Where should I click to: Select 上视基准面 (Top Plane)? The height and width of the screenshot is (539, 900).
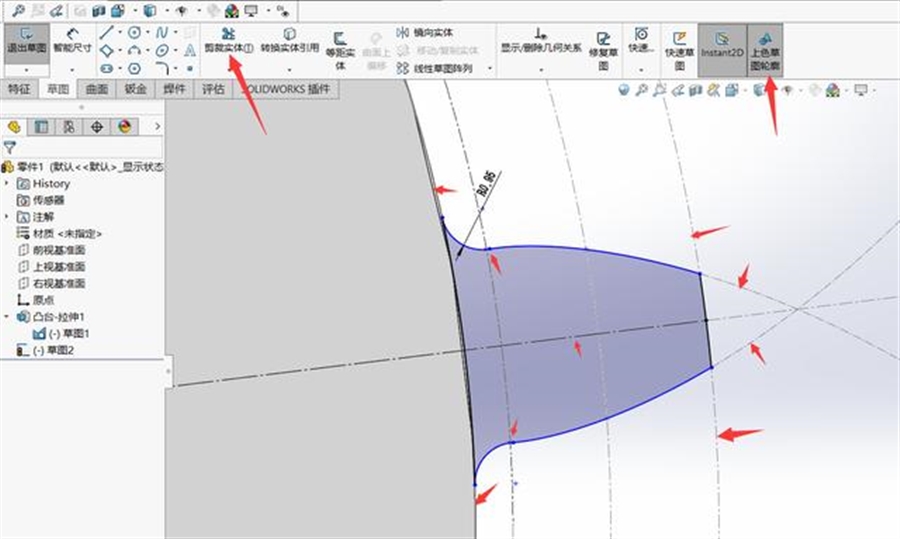click(x=52, y=266)
